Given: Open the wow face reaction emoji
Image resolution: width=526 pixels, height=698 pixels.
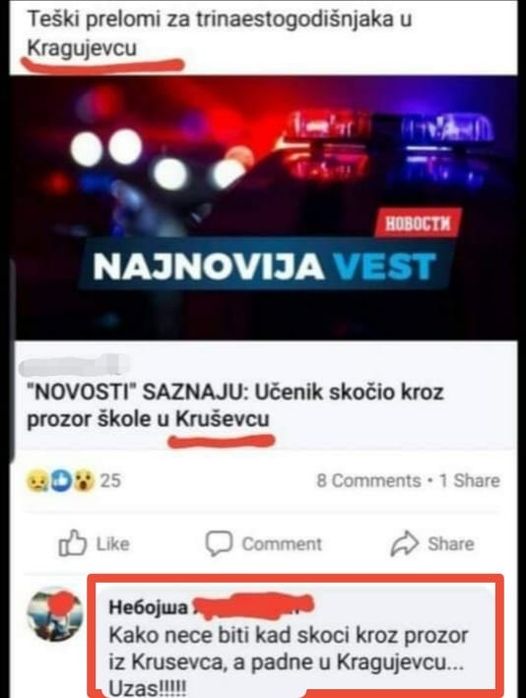Looking at the screenshot, I should point(84,481).
